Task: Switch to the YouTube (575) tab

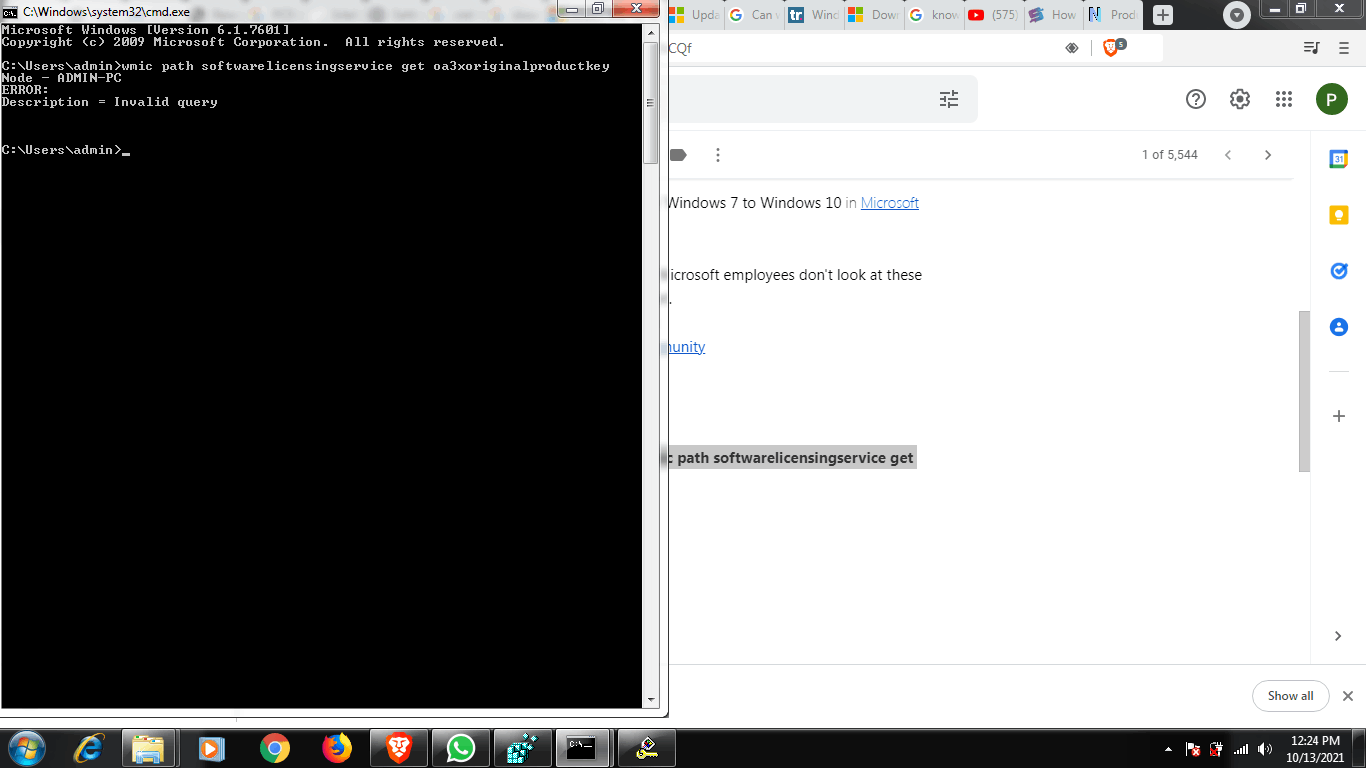Action: pos(995,15)
